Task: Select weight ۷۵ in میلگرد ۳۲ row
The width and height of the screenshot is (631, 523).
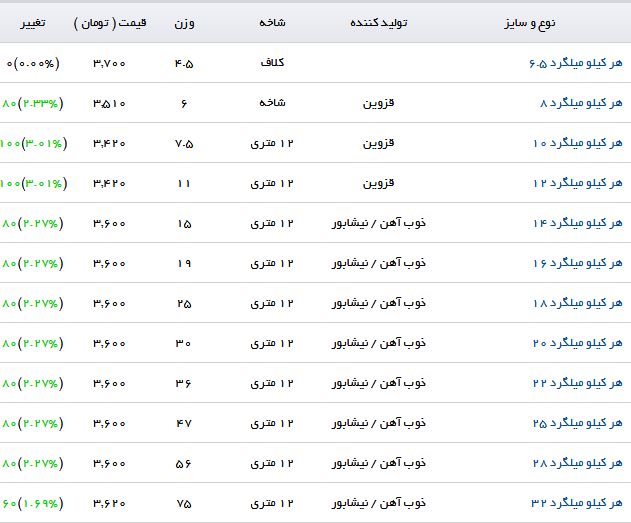Action: pyautogui.click(x=184, y=503)
